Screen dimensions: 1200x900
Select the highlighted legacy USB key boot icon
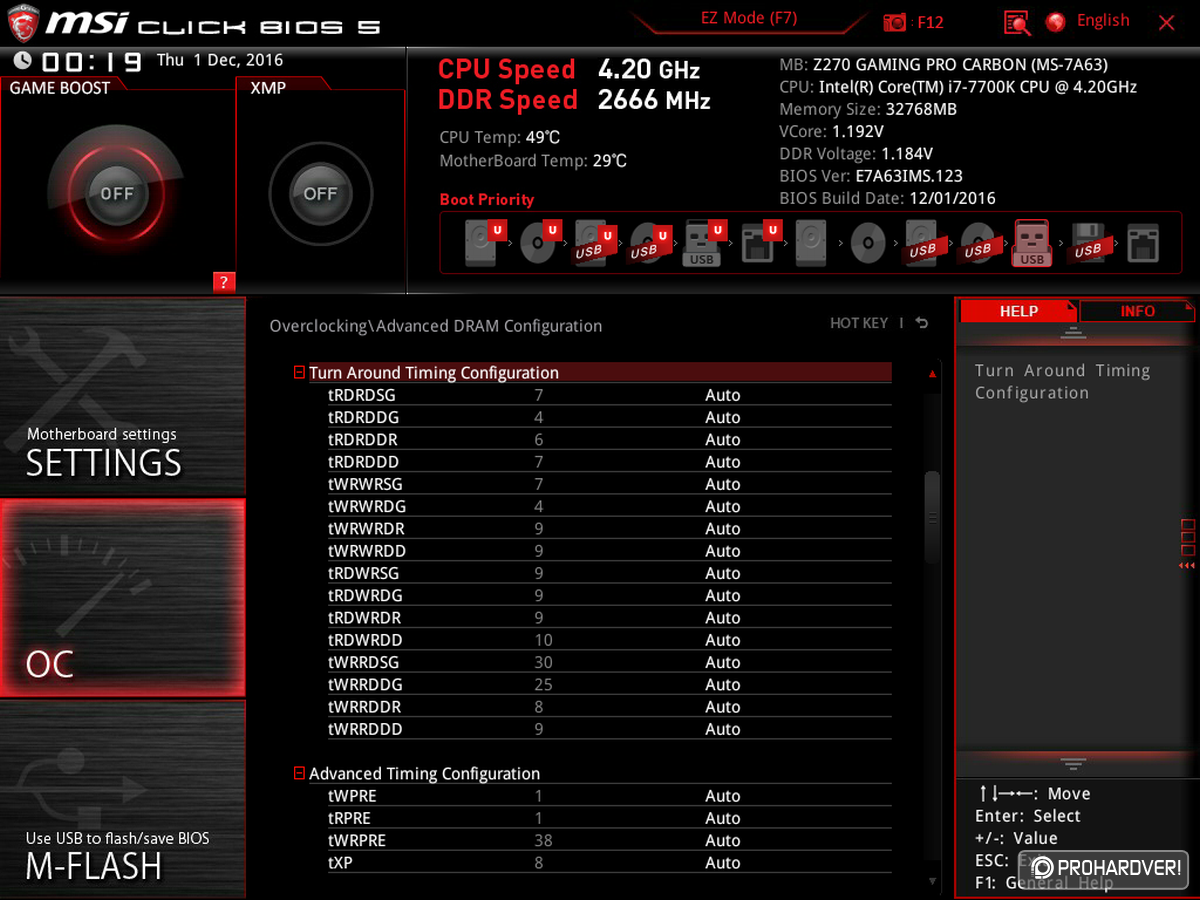pyautogui.click(x=1032, y=243)
